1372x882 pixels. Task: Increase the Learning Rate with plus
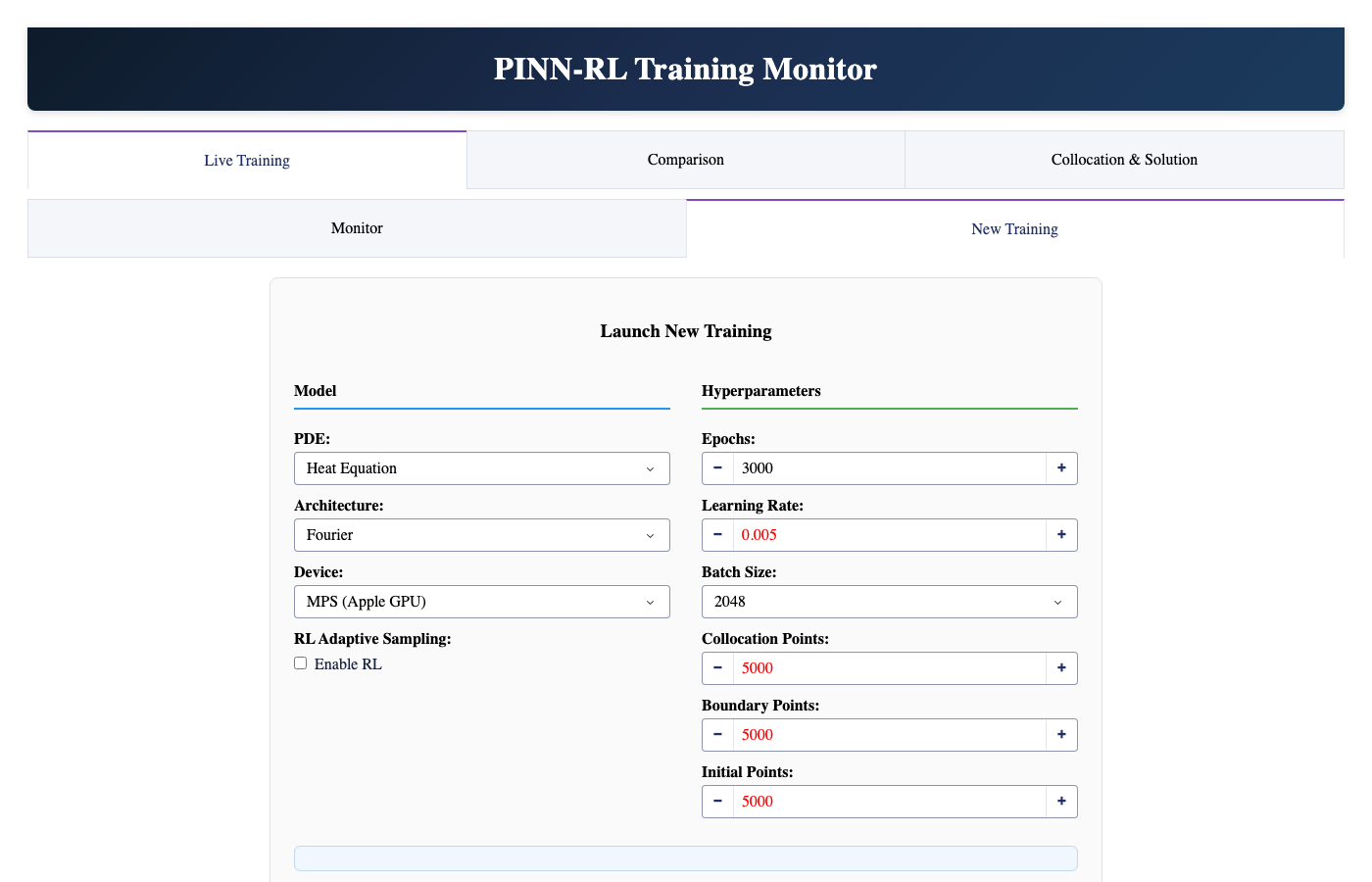[x=1061, y=535]
